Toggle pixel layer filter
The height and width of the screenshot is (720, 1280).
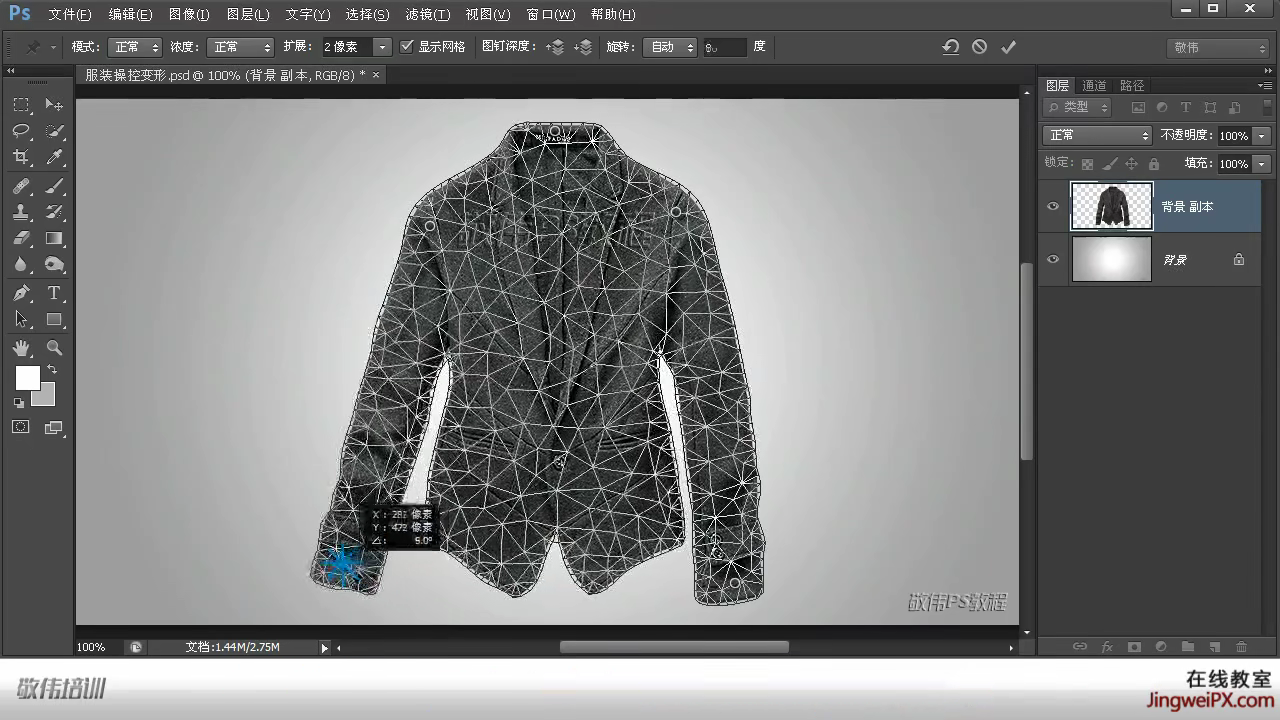click(1138, 107)
